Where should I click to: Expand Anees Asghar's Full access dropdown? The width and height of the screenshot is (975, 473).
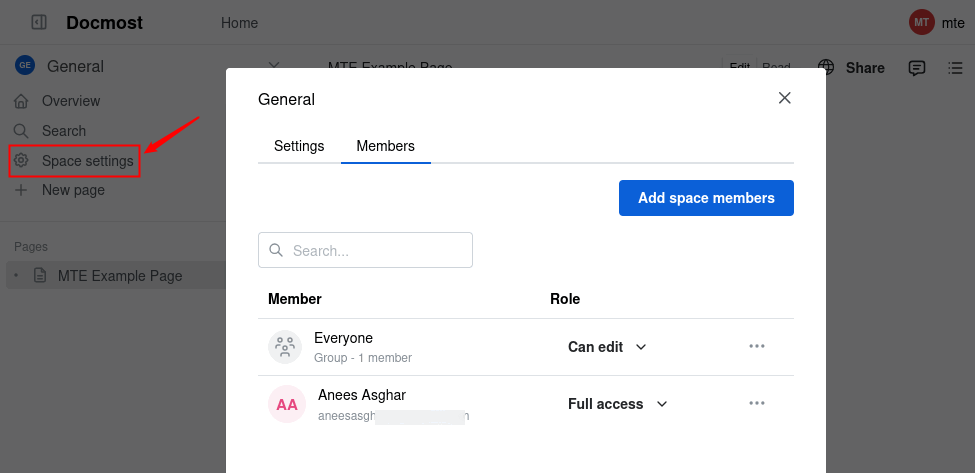coord(618,404)
